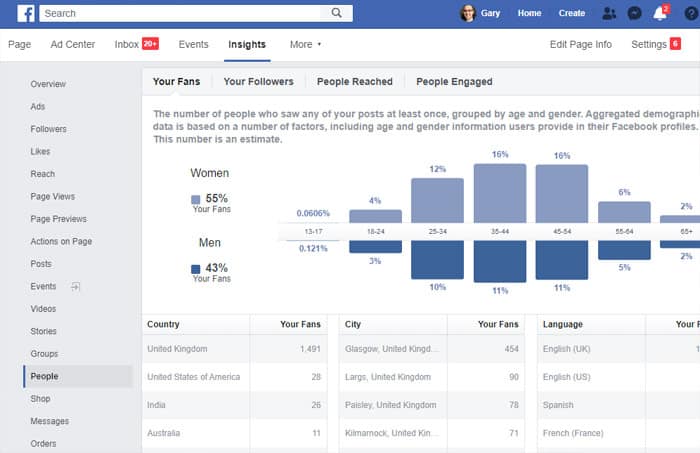Click the India country row
The width and height of the screenshot is (700, 453).
[235, 405]
